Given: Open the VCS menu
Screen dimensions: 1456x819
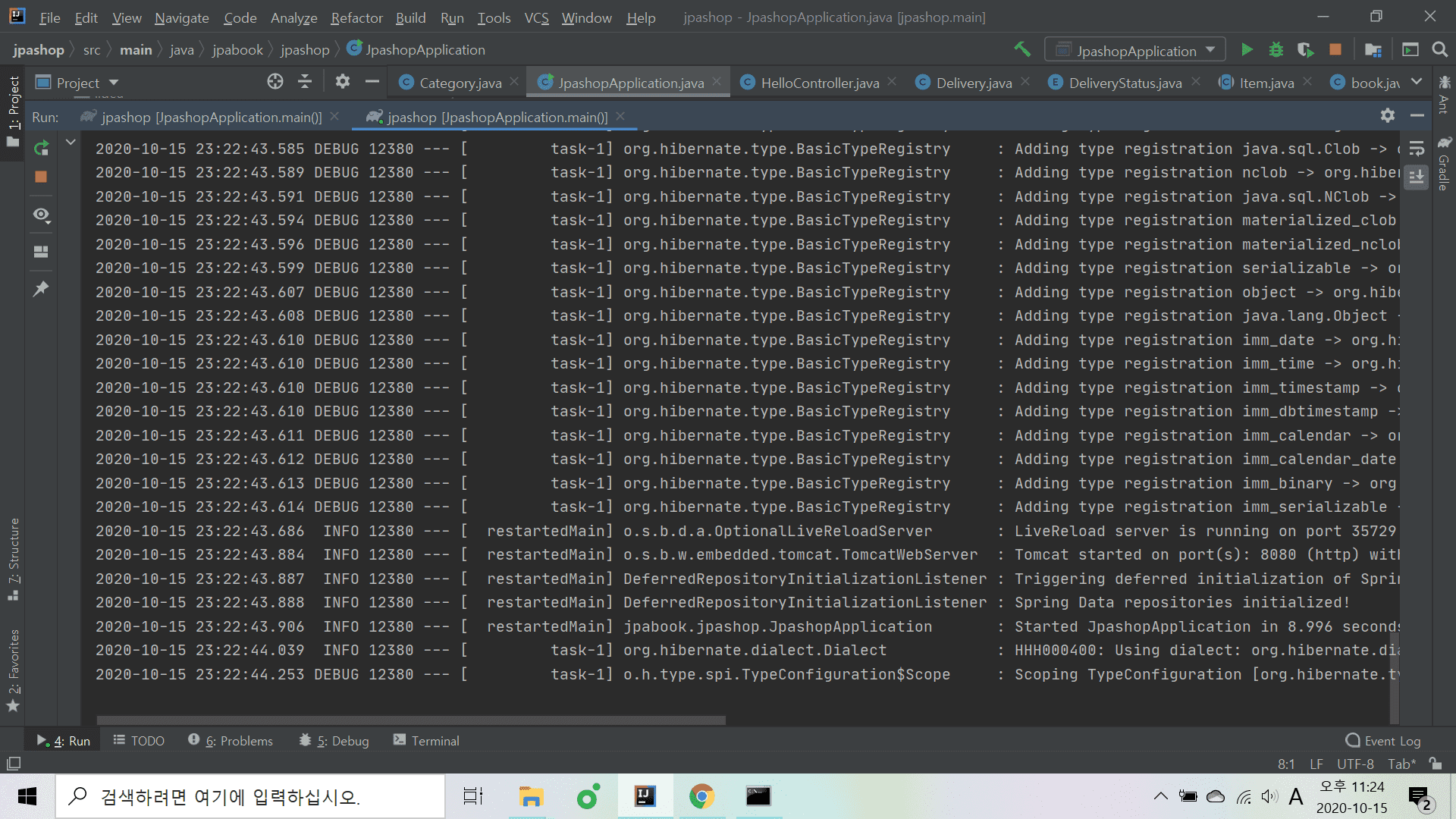Looking at the screenshot, I should 536,17.
